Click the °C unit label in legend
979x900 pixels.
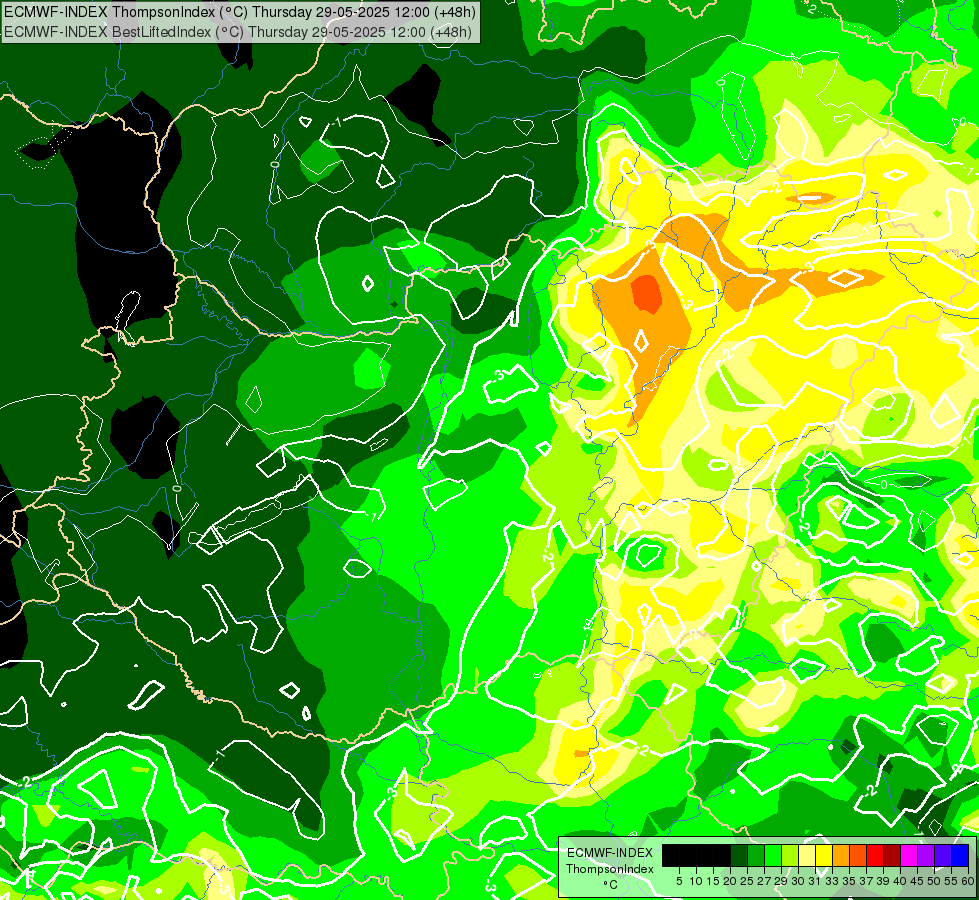[x=611, y=885]
